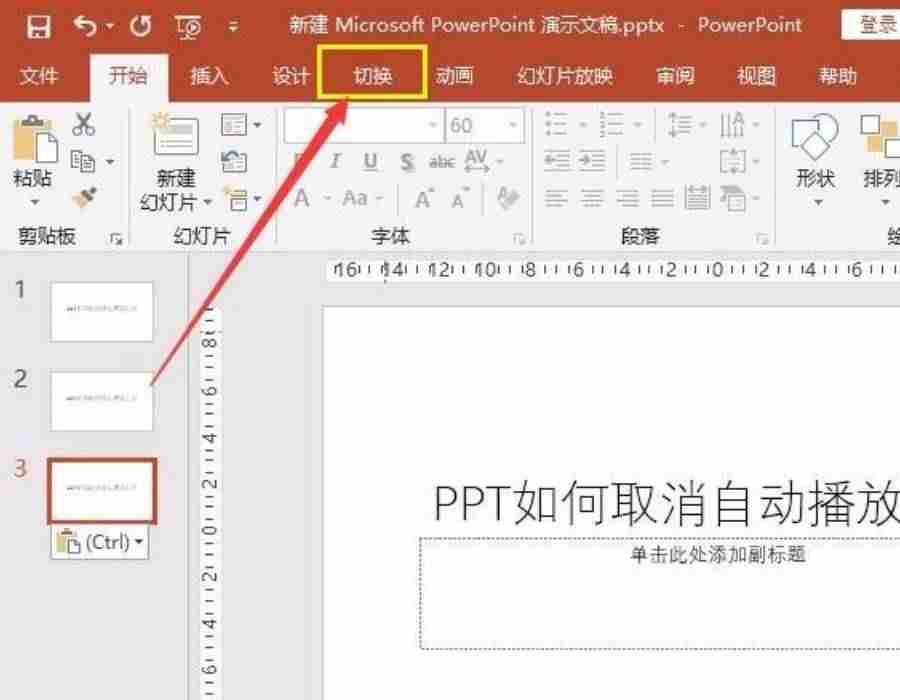Open align text vertical menu
The height and width of the screenshot is (700, 900).
[739, 162]
